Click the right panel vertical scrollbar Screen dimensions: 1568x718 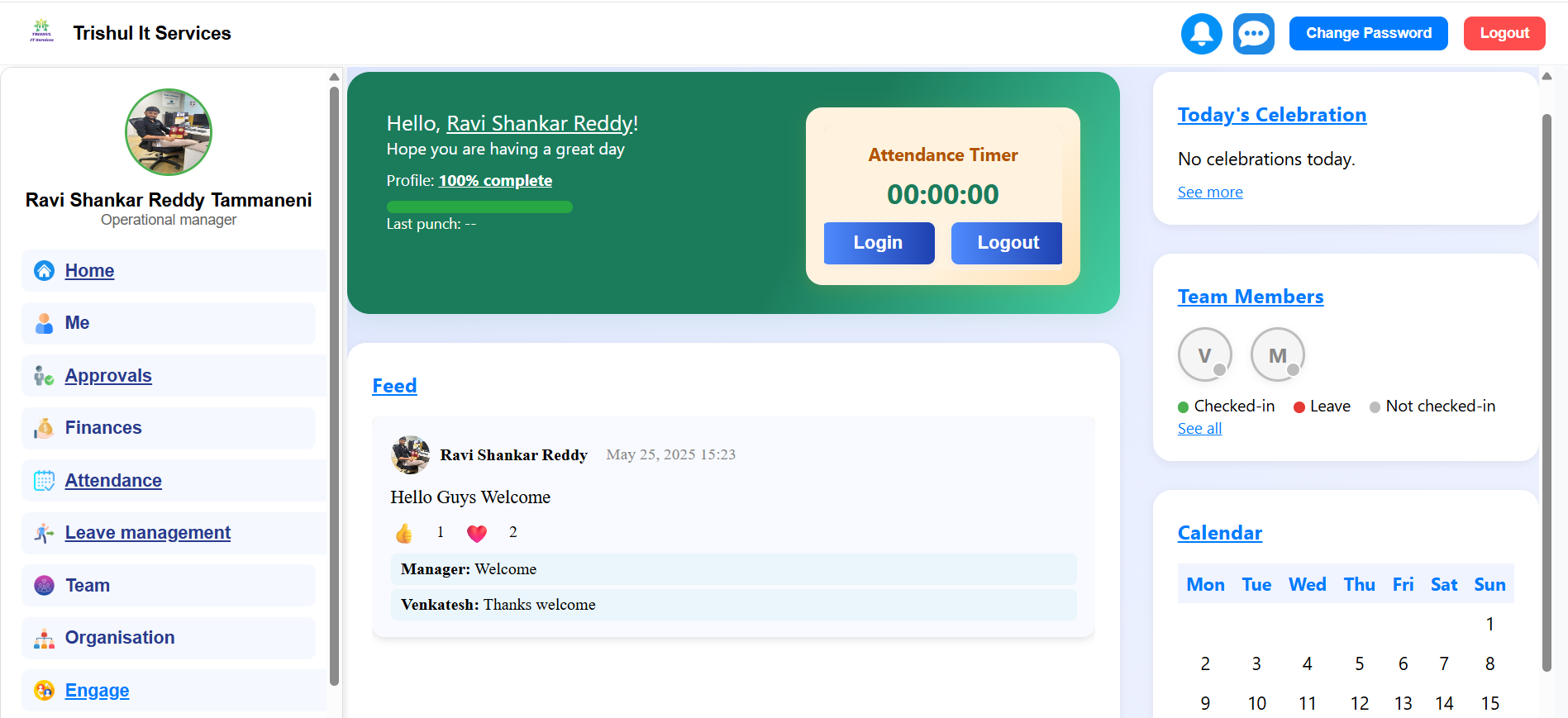1547,392
